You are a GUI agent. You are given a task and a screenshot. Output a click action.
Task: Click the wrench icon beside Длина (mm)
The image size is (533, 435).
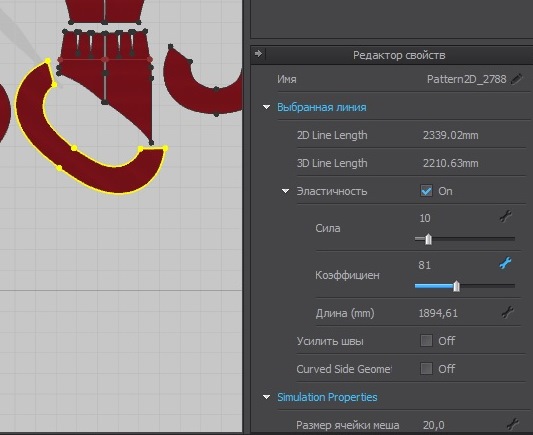tap(507, 312)
